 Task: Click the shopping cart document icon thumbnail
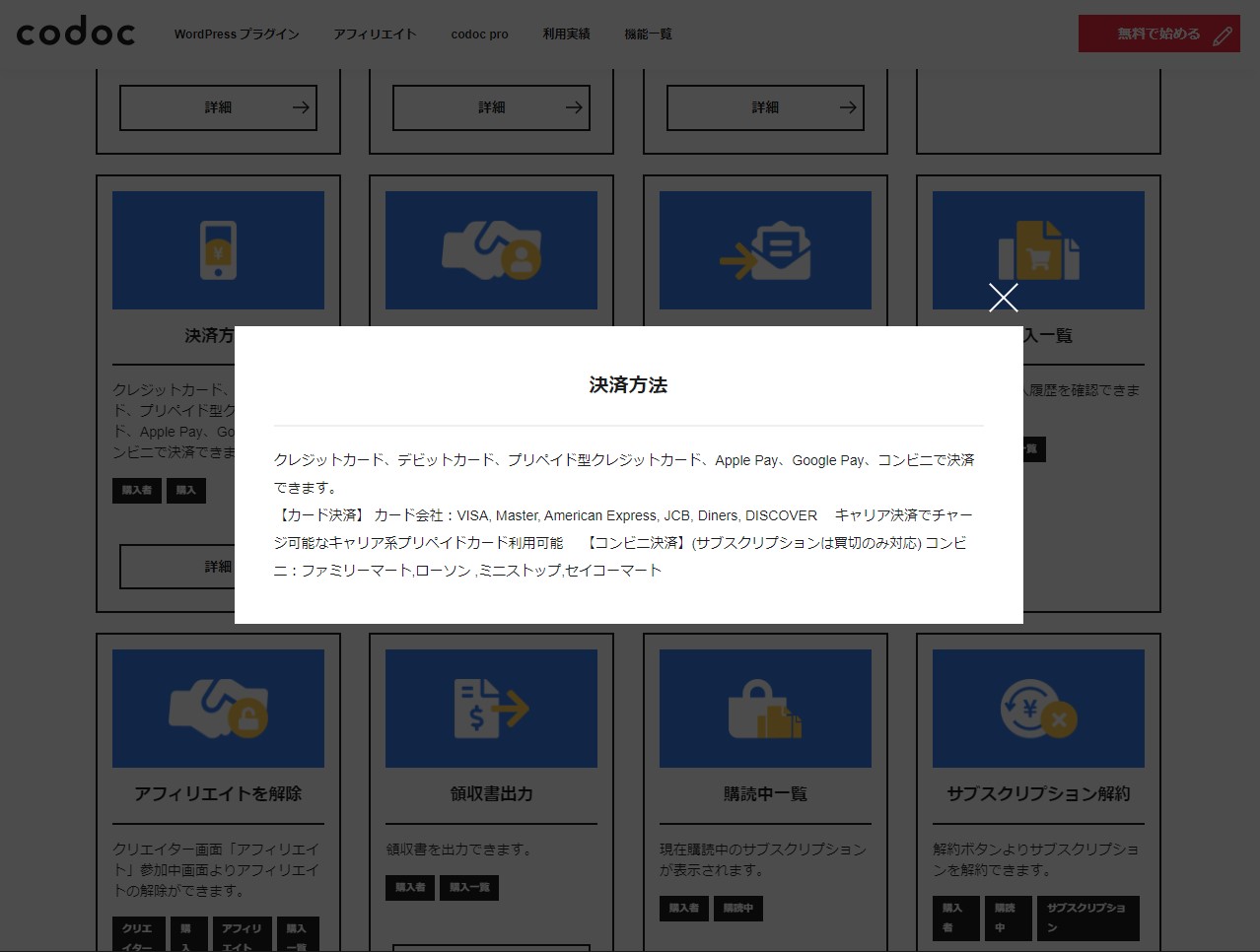pyautogui.click(x=1038, y=250)
